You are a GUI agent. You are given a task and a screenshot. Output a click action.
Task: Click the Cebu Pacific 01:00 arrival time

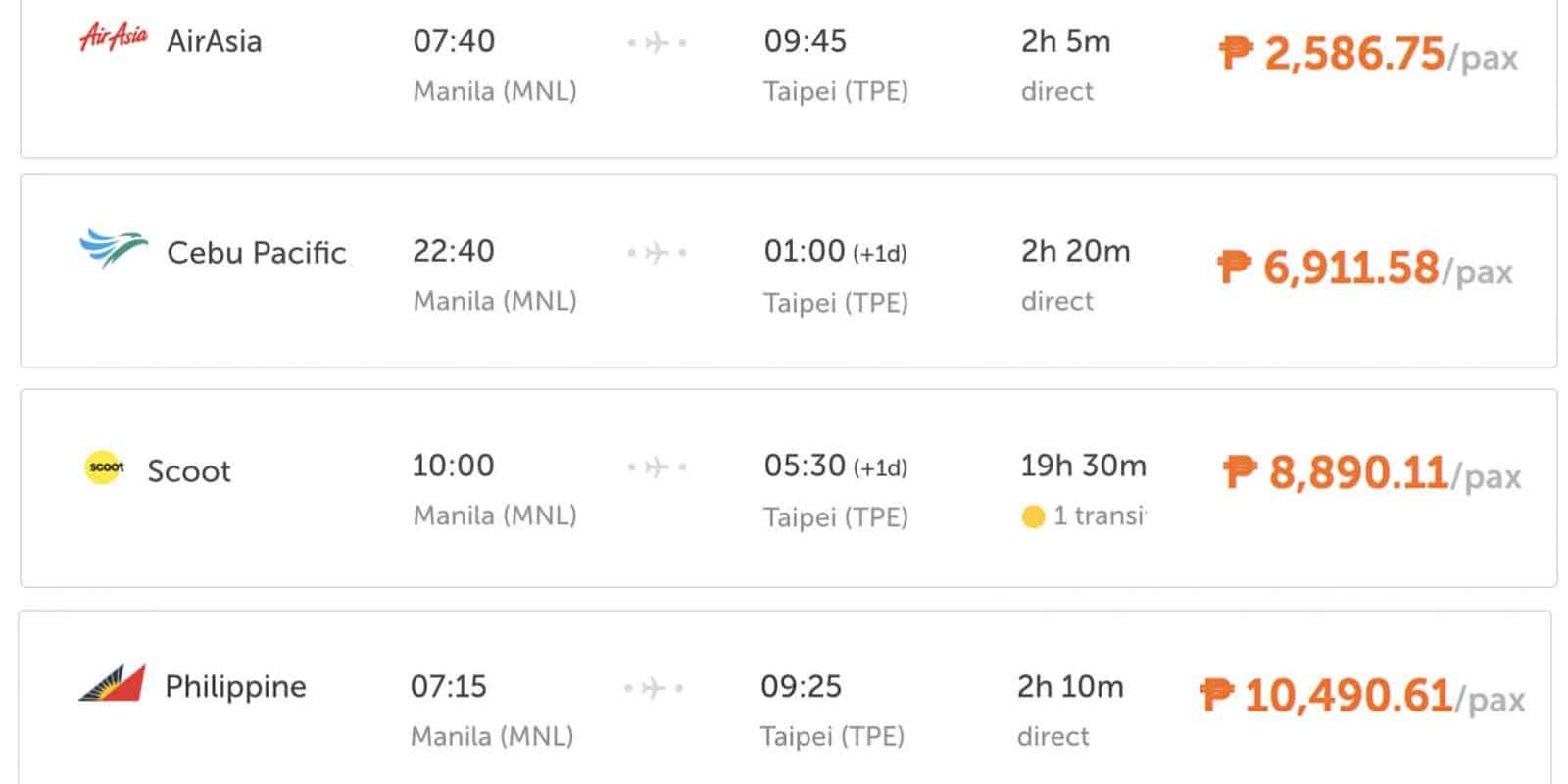(x=804, y=251)
